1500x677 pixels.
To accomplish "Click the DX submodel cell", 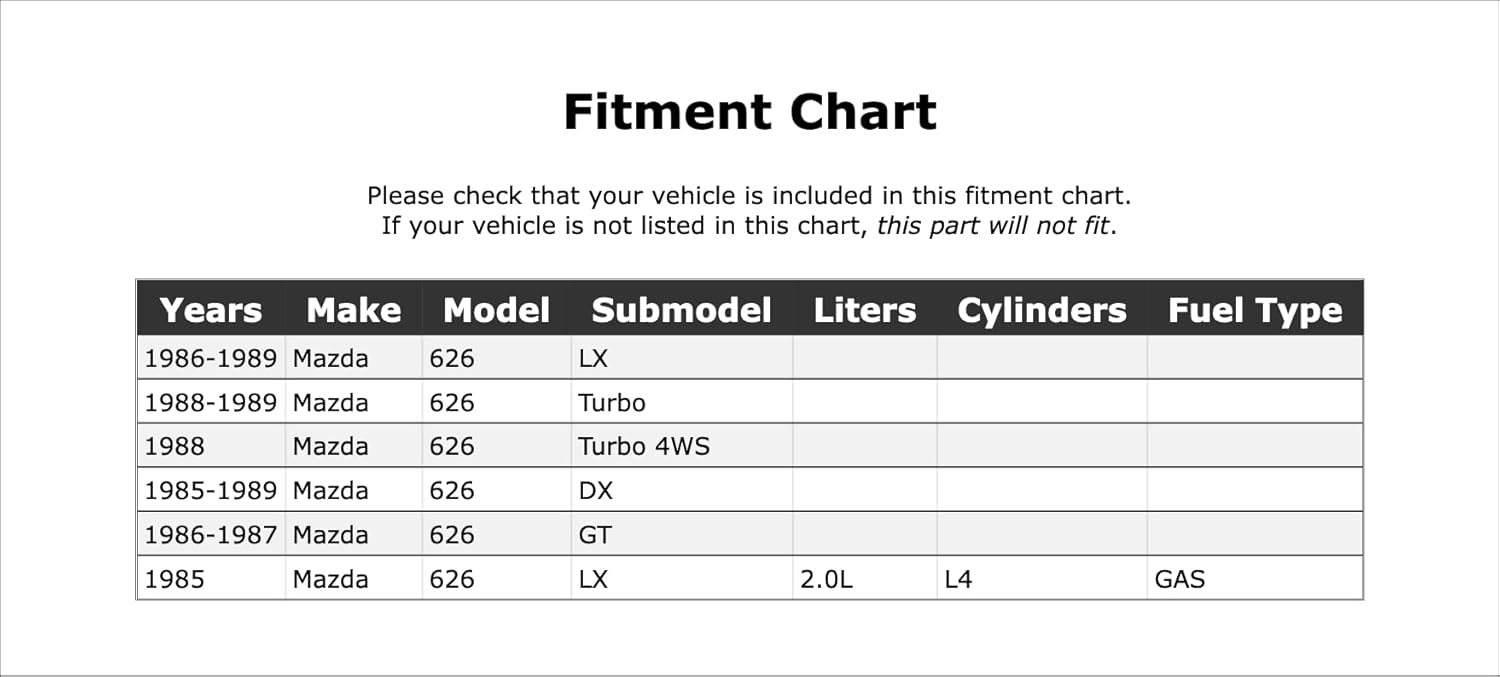I will click(x=682, y=490).
